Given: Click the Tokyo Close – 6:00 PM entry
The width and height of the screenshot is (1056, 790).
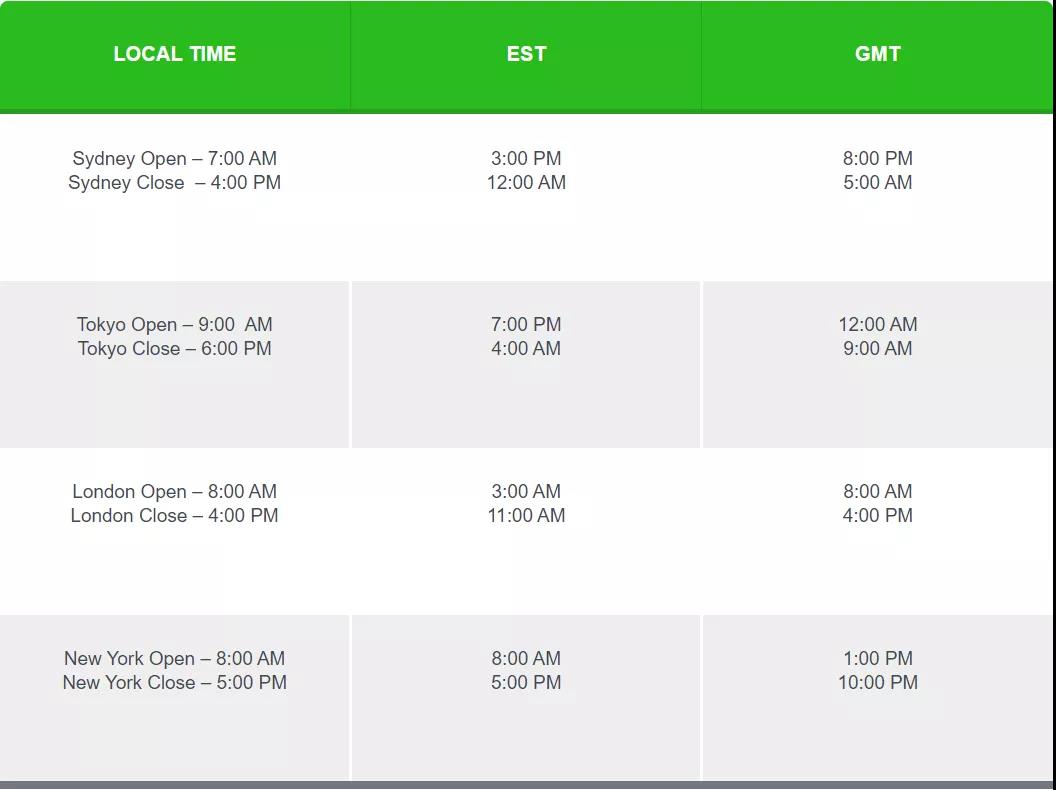Looking at the screenshot, I should point(175,348).
